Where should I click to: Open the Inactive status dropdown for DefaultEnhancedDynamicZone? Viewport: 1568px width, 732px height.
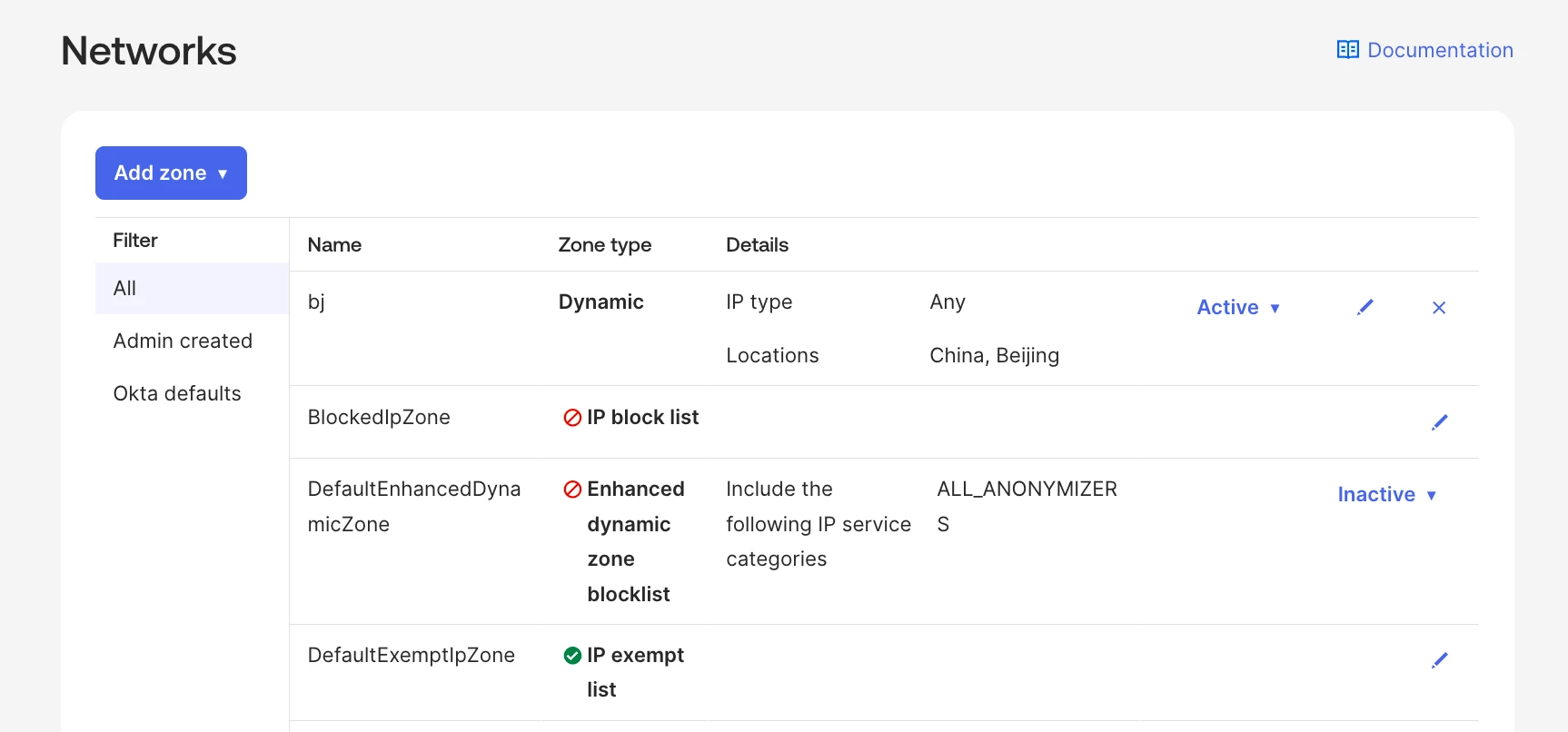(1387, 495)
